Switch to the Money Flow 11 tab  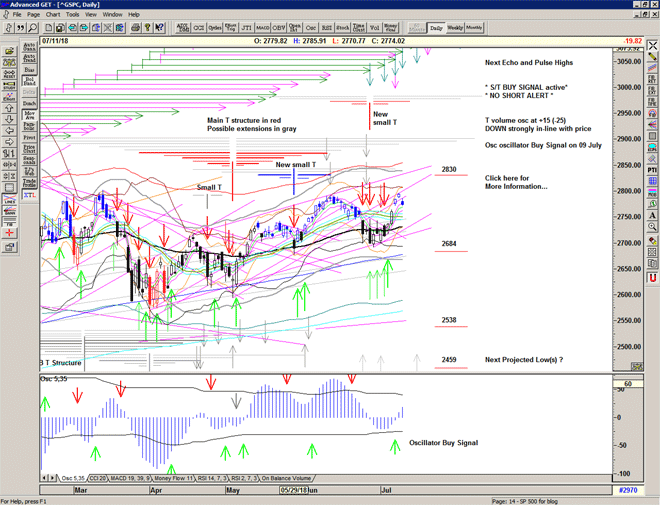pos(167,479)
